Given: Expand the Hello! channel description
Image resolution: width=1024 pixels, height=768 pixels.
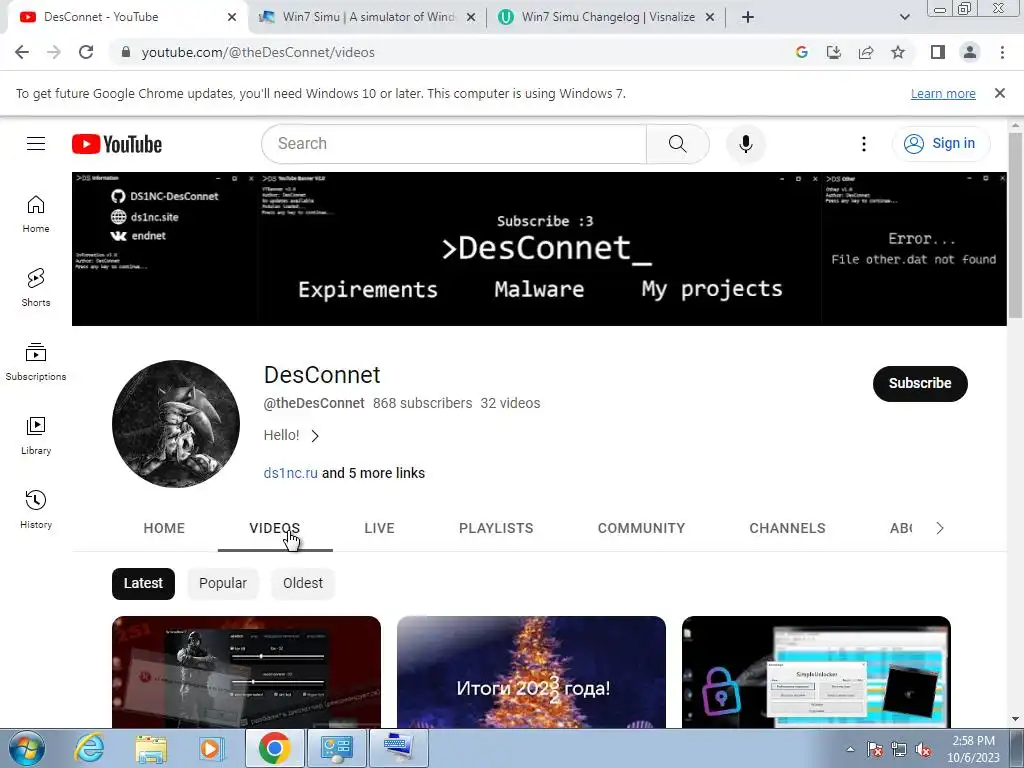Looking at the screenshot, I should pos(292,436).
